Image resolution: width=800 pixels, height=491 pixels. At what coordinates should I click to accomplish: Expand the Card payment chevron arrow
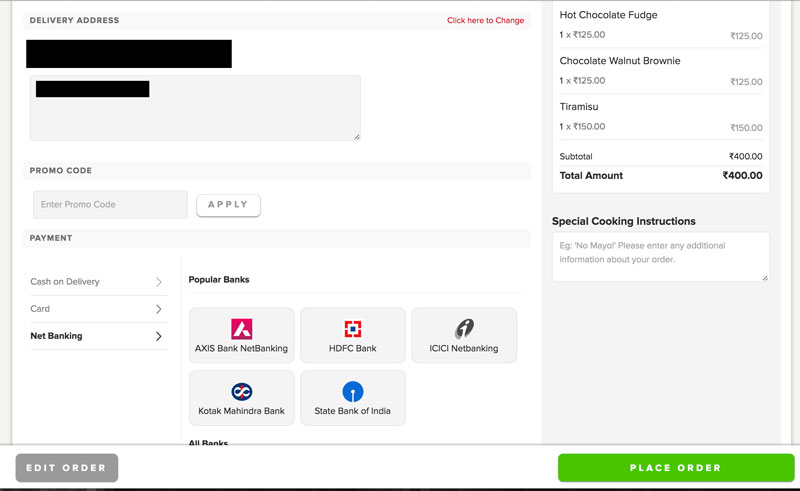[x=159, y=309]
